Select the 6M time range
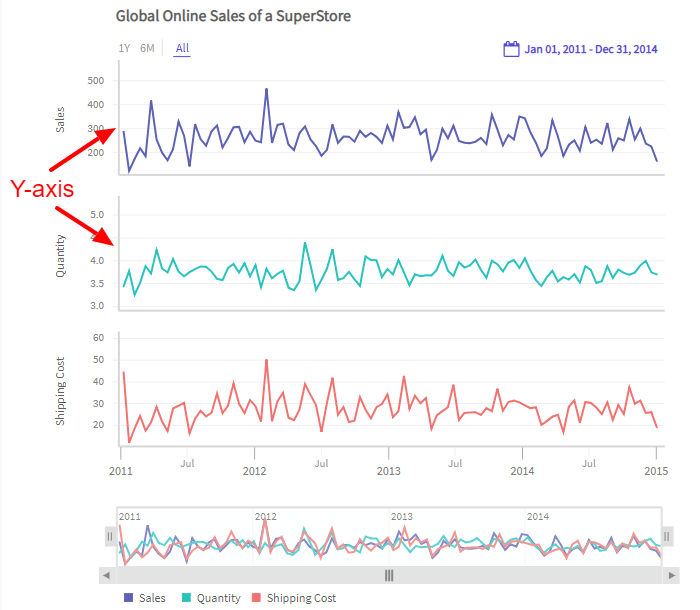Viewport: 700px width, 610px height. tap(147, 48)
